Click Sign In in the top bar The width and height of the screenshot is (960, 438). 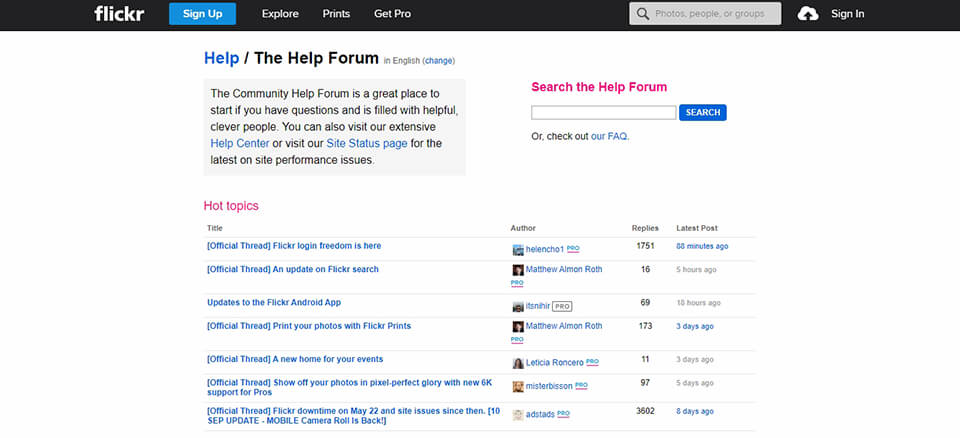coord(847,13)
